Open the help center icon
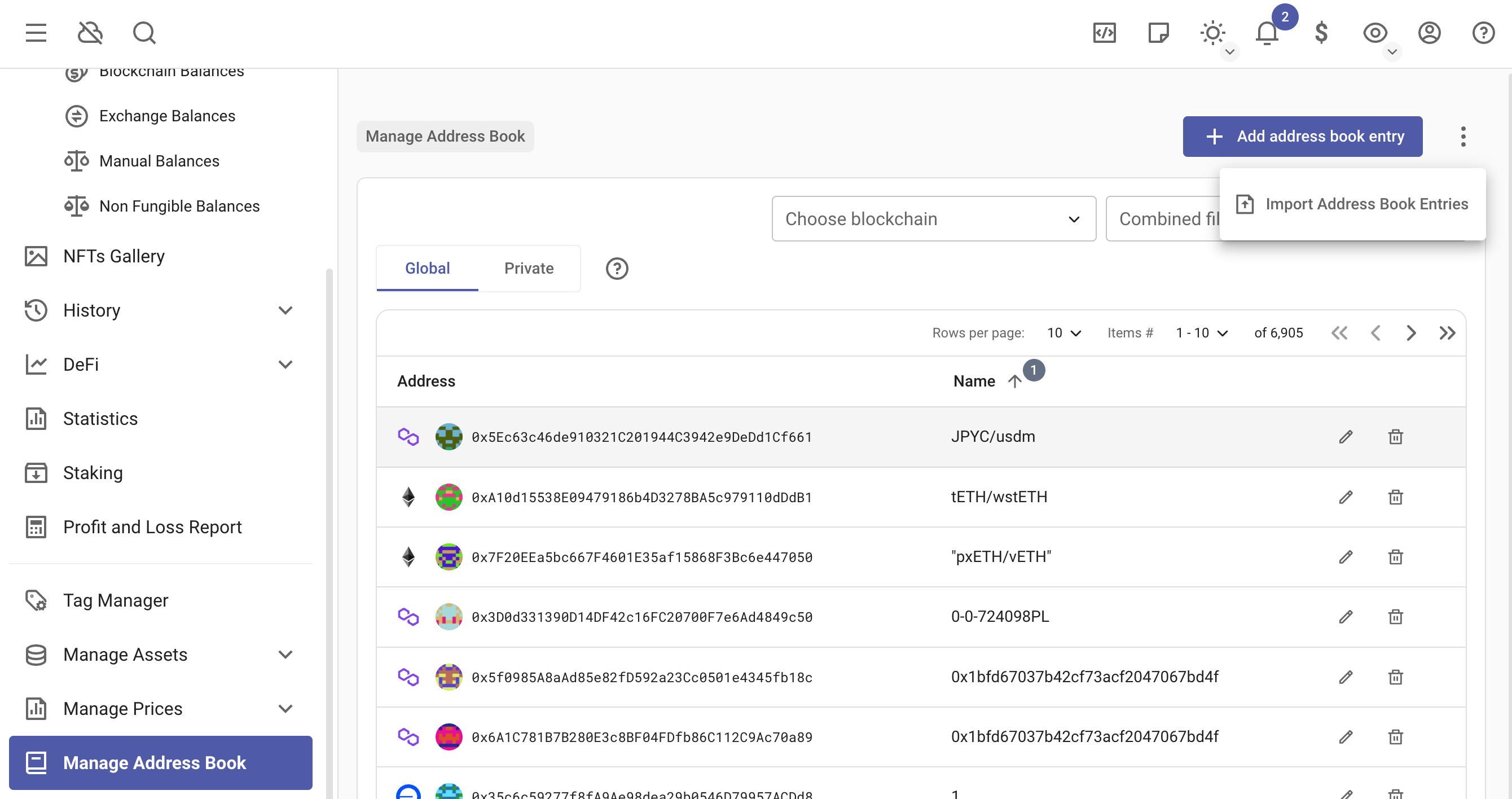The height and width of the screenshot is (799, 1512). pyautogui.click(x=1484, y=33)
